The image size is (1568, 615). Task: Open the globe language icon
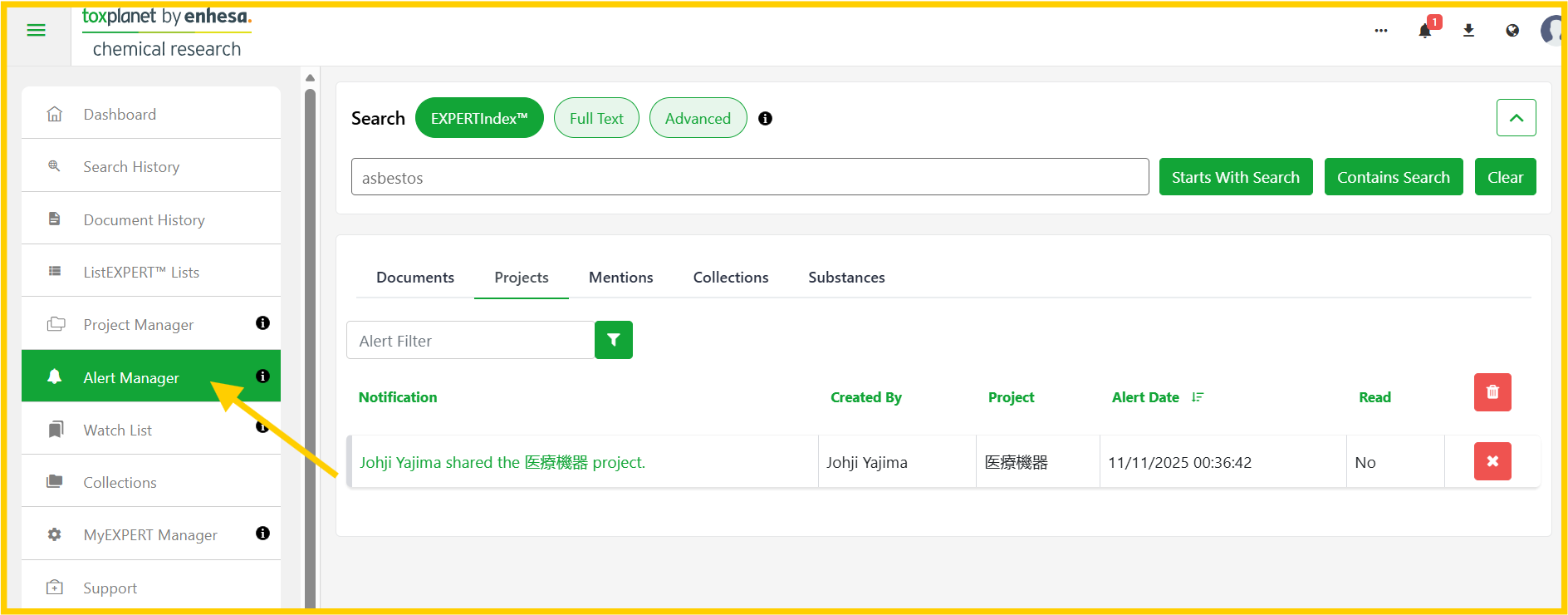pyautogui.click(x=1512, y=31)
